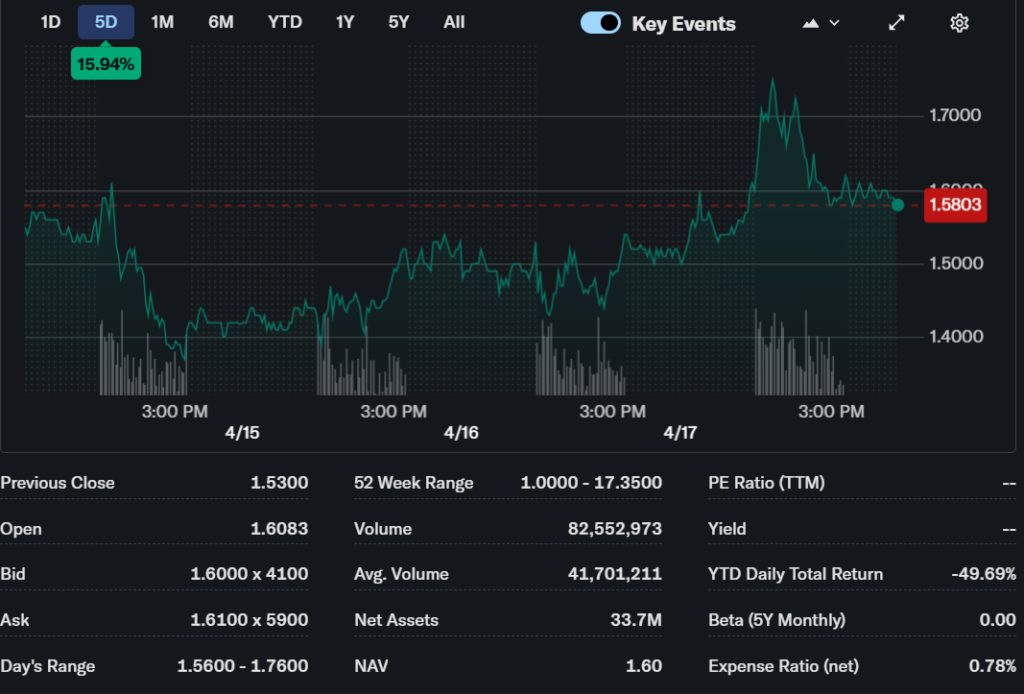Image resolution: width=1024 pixels, height=694 pixels.
Task: Show the 5Y time range
Action: 399,22
